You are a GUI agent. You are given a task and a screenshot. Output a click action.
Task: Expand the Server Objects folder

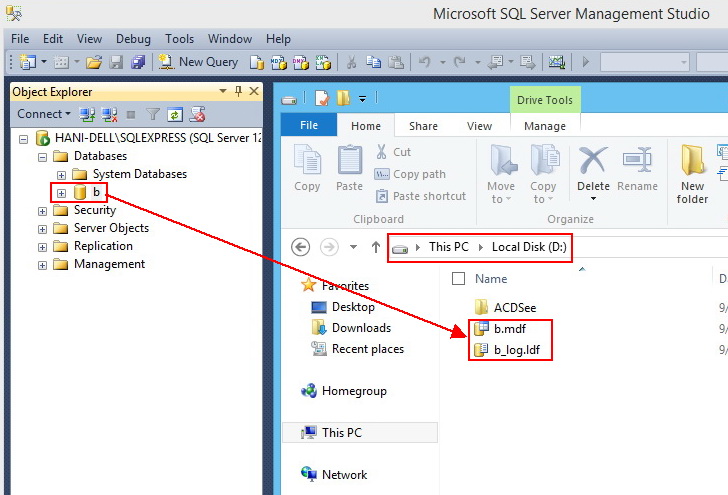[42, 229]
